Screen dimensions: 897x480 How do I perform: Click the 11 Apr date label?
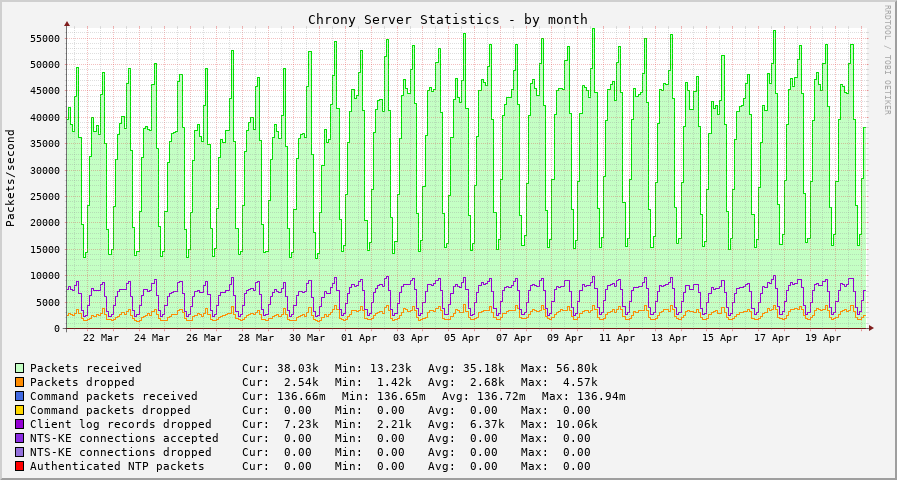[x=618, y=338]
